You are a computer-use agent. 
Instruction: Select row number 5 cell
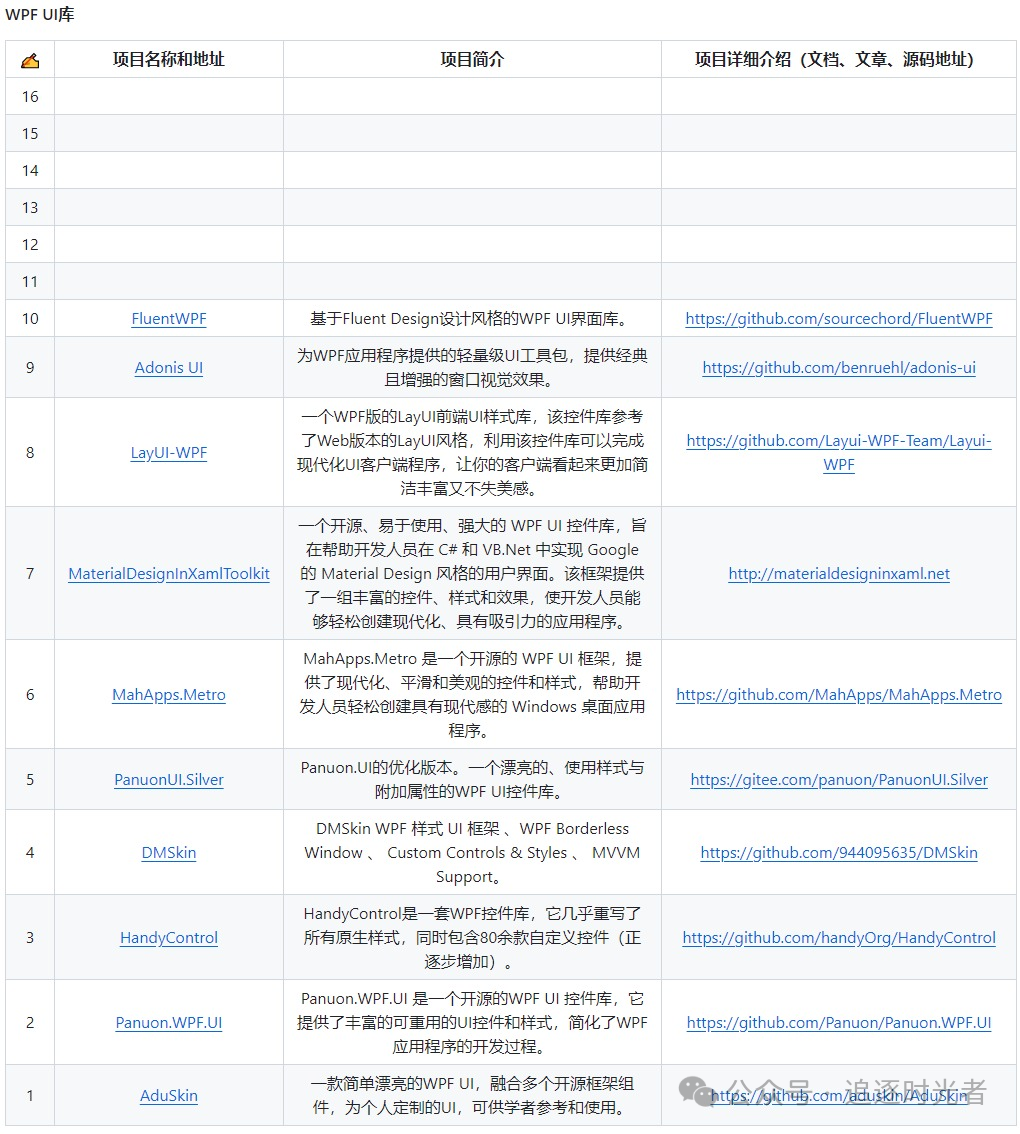pos(30,780)
